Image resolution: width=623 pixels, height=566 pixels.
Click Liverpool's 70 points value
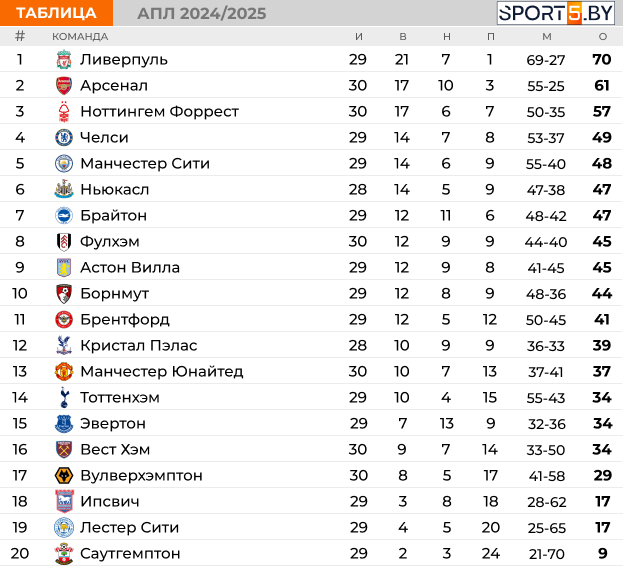(x=602, y=60)
